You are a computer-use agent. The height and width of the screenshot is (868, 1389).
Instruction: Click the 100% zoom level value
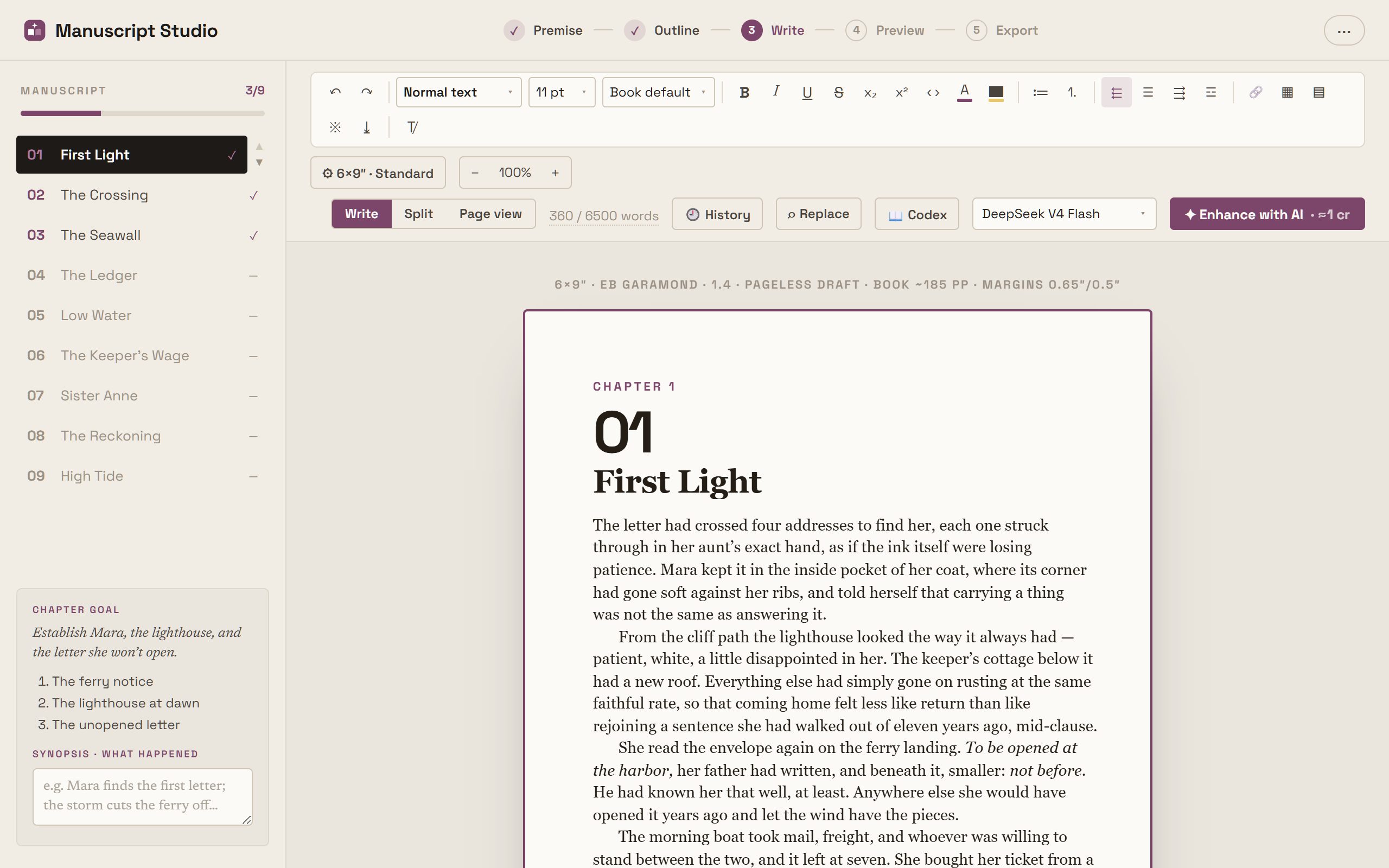click(515, 172)
